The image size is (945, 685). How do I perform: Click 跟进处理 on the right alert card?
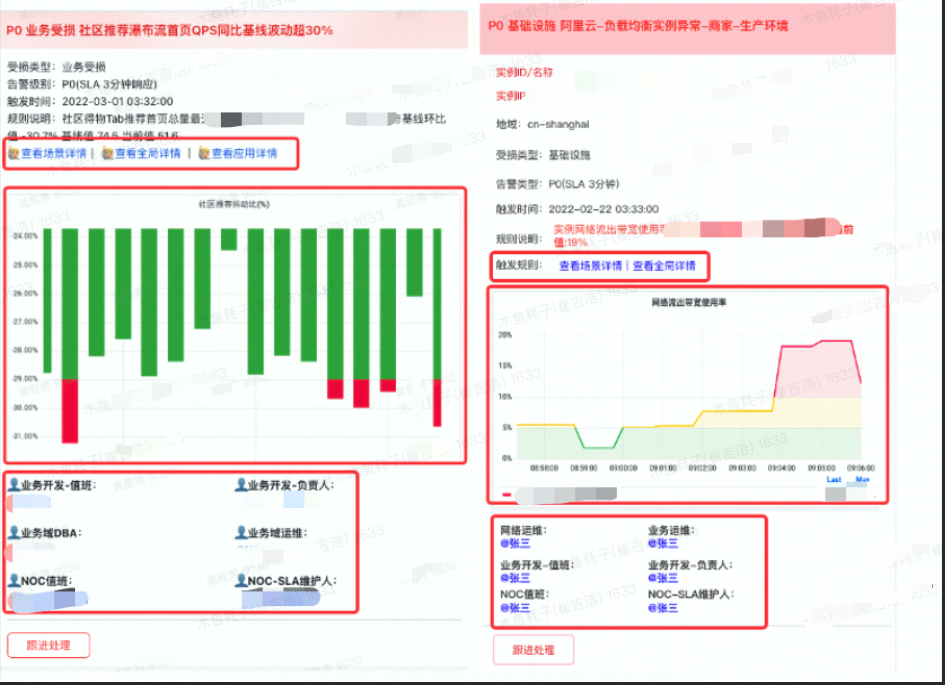[533, 649]
